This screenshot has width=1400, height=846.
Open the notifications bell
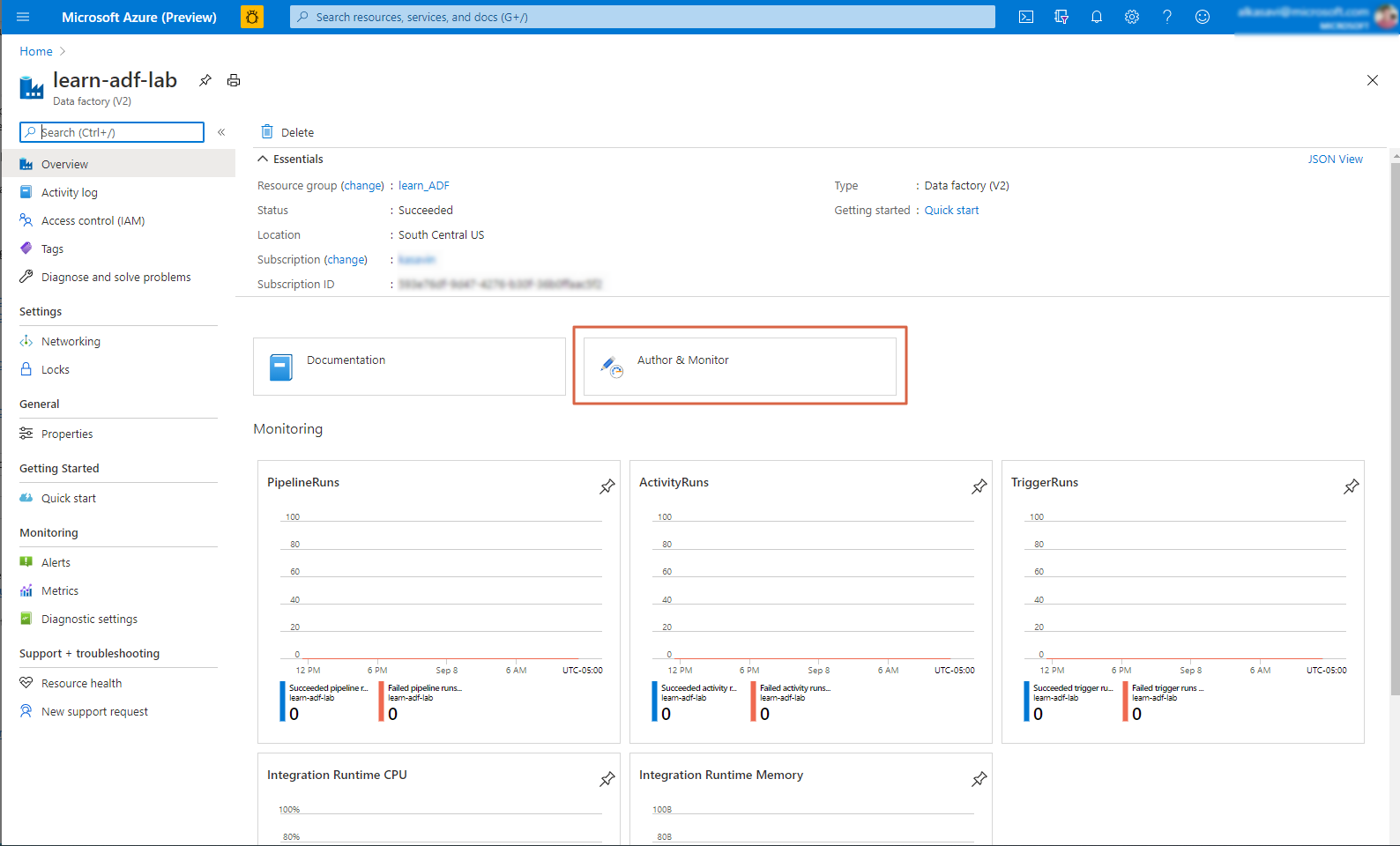point(1097,17)
